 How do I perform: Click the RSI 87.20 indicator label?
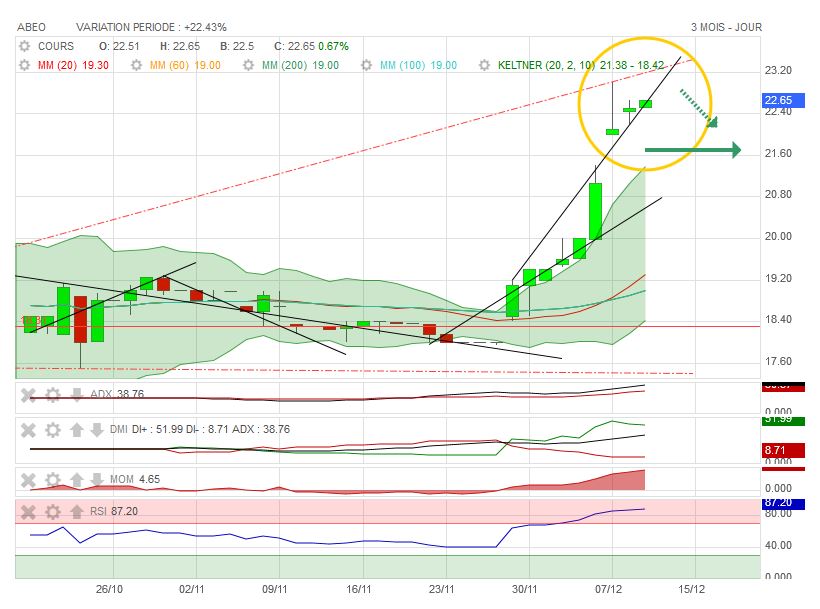coord(114,511)
